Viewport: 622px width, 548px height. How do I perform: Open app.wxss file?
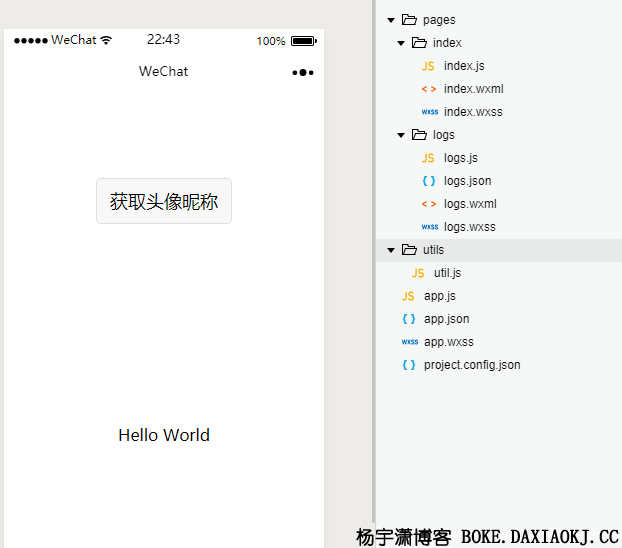pos(449,342)
